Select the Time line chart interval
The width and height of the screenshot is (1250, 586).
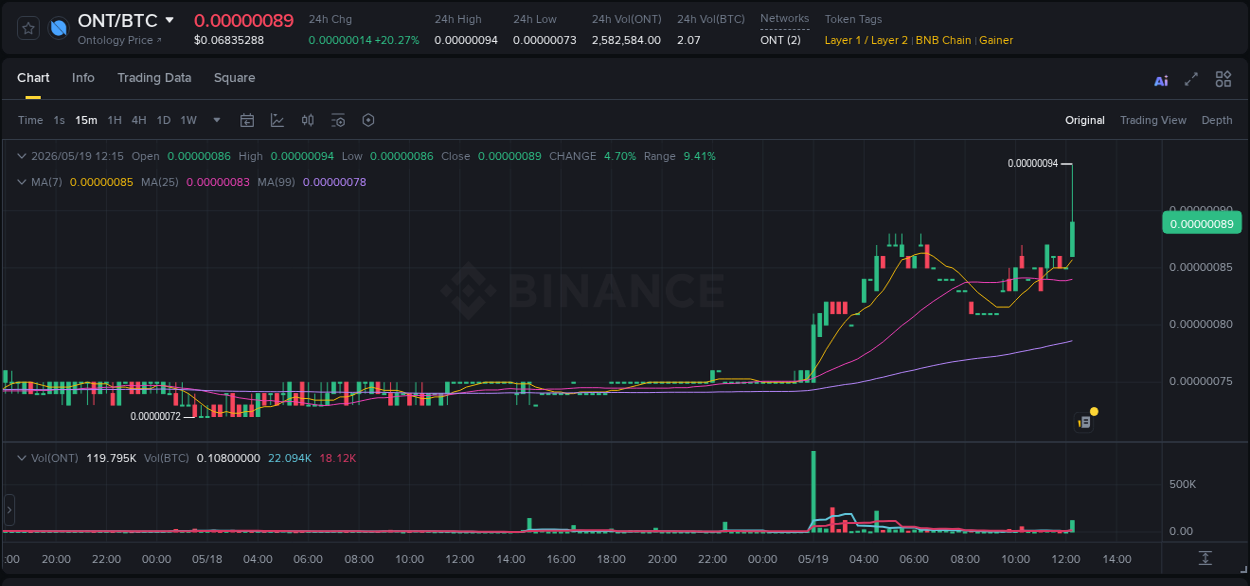point(31,120)
